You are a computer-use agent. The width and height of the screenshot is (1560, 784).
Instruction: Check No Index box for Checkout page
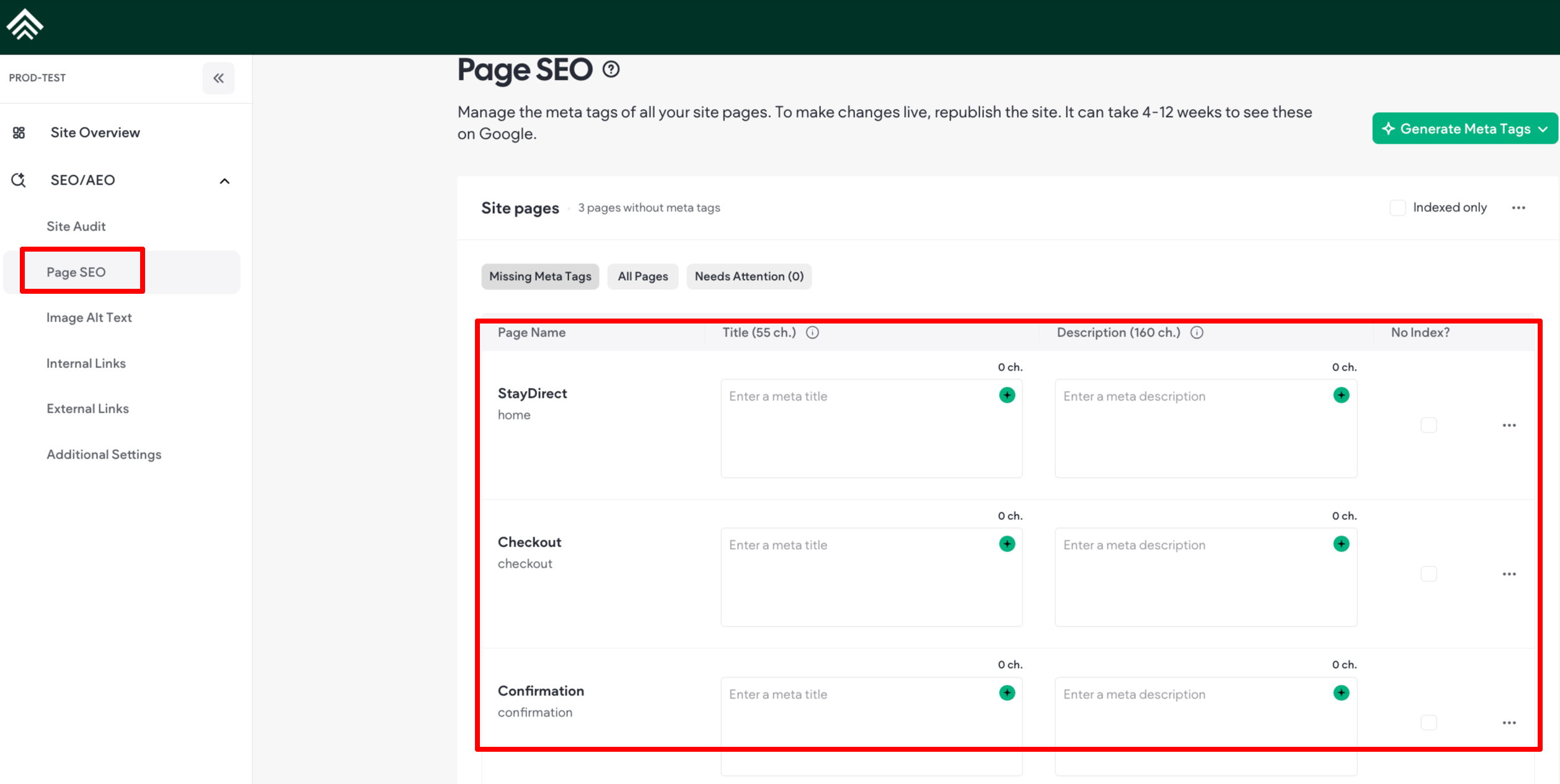(1429, 574)
